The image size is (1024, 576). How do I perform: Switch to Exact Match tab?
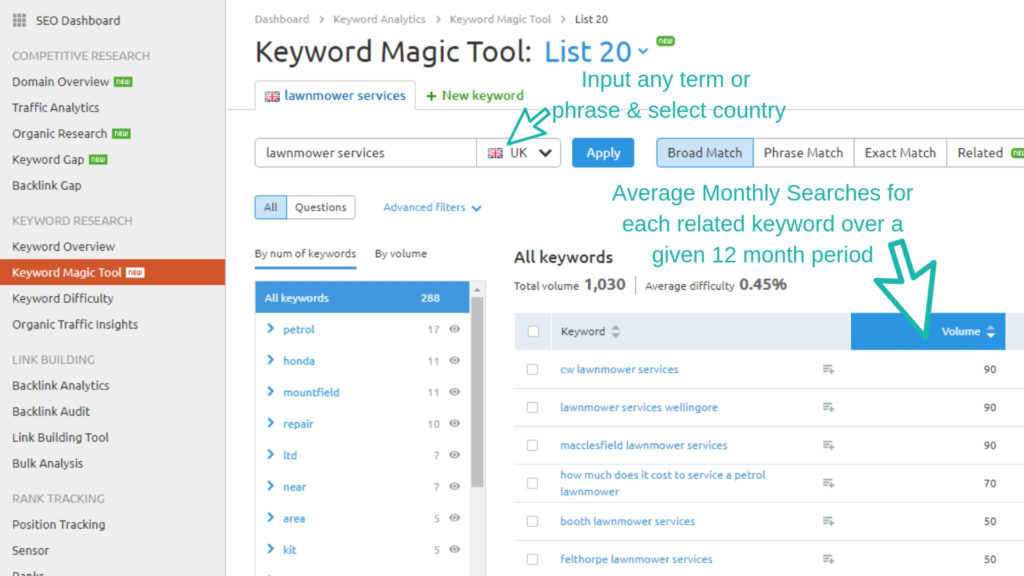coord(900,153)
